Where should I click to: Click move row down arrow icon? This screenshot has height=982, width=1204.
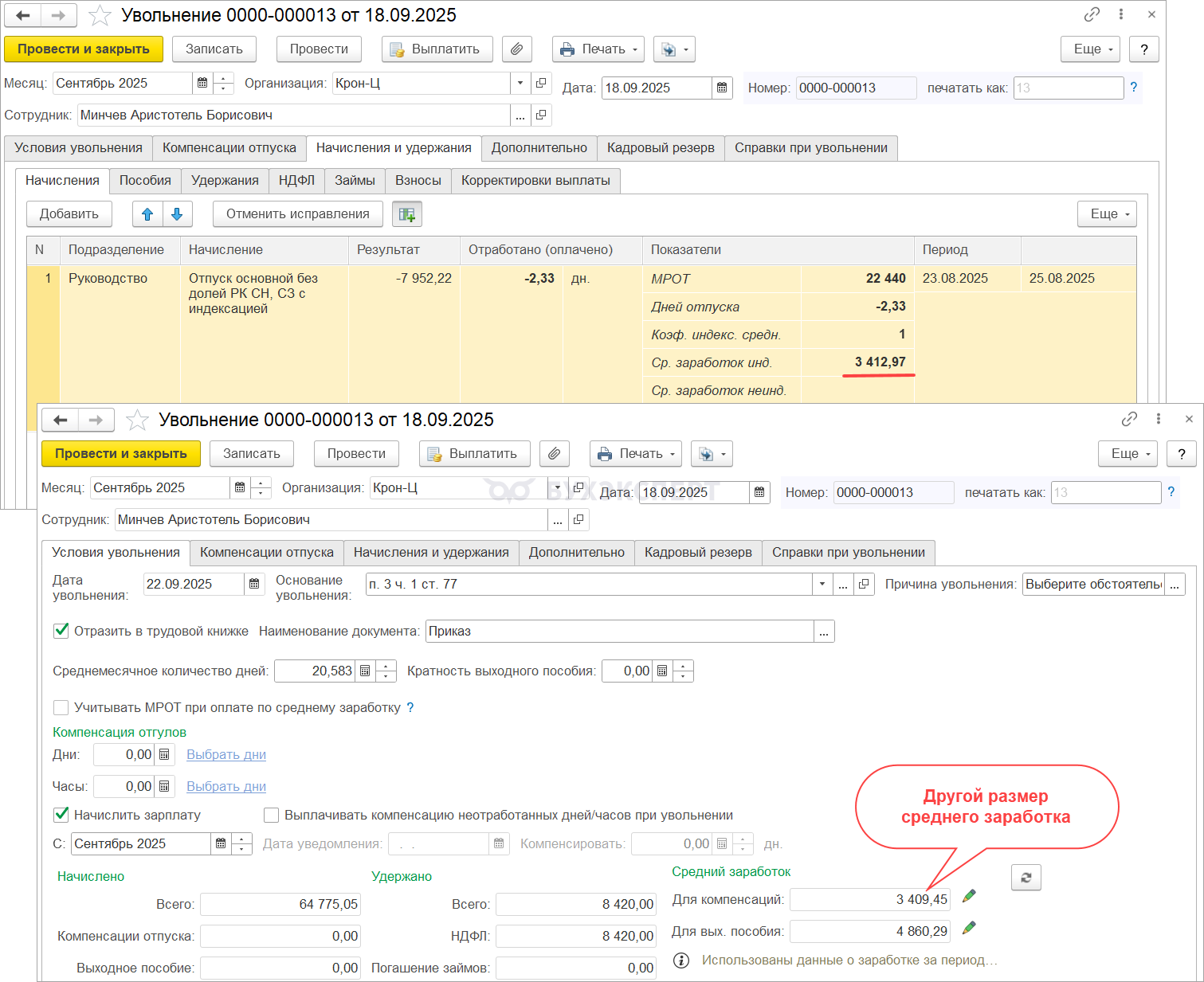point(177,214)
